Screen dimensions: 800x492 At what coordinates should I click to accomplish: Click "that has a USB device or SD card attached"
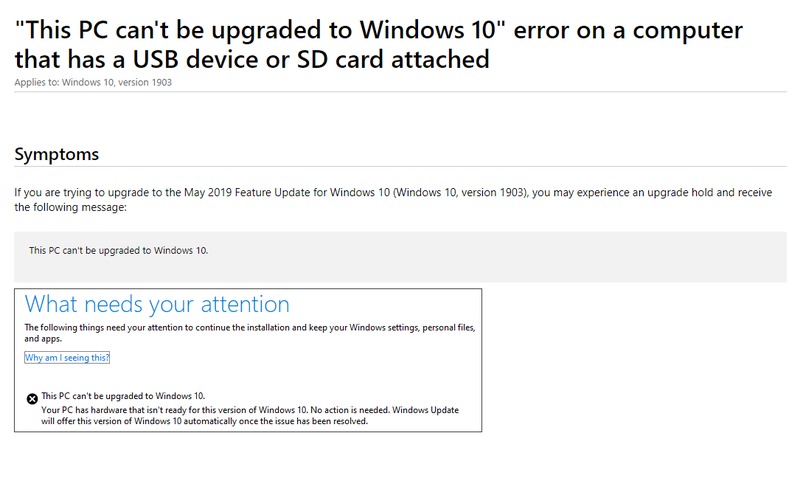252,59
